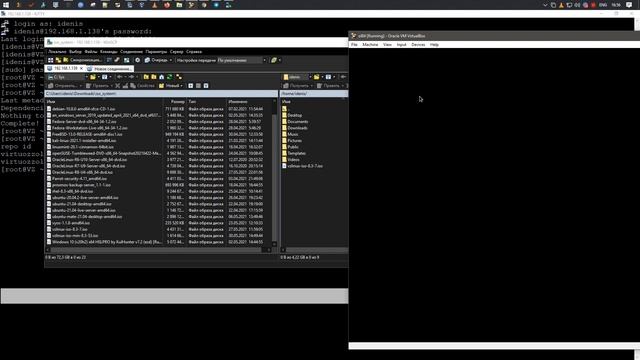Open VirtualBox Devices menu
640x360 pixels.
pos(418,44)
